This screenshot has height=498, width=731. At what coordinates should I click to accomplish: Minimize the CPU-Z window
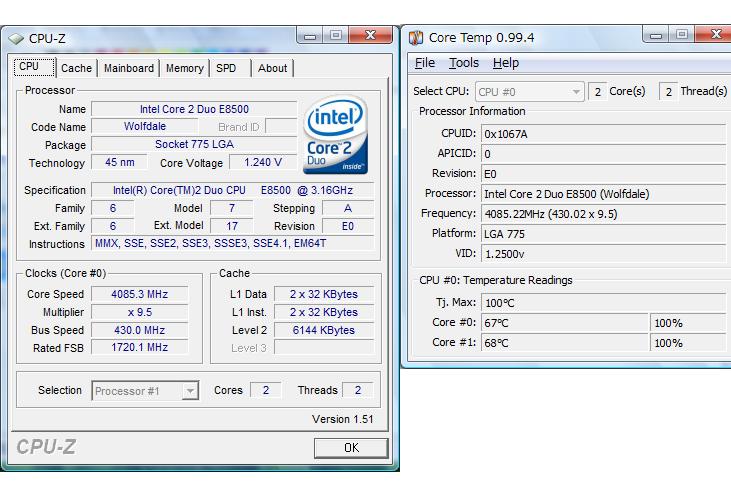310,35
